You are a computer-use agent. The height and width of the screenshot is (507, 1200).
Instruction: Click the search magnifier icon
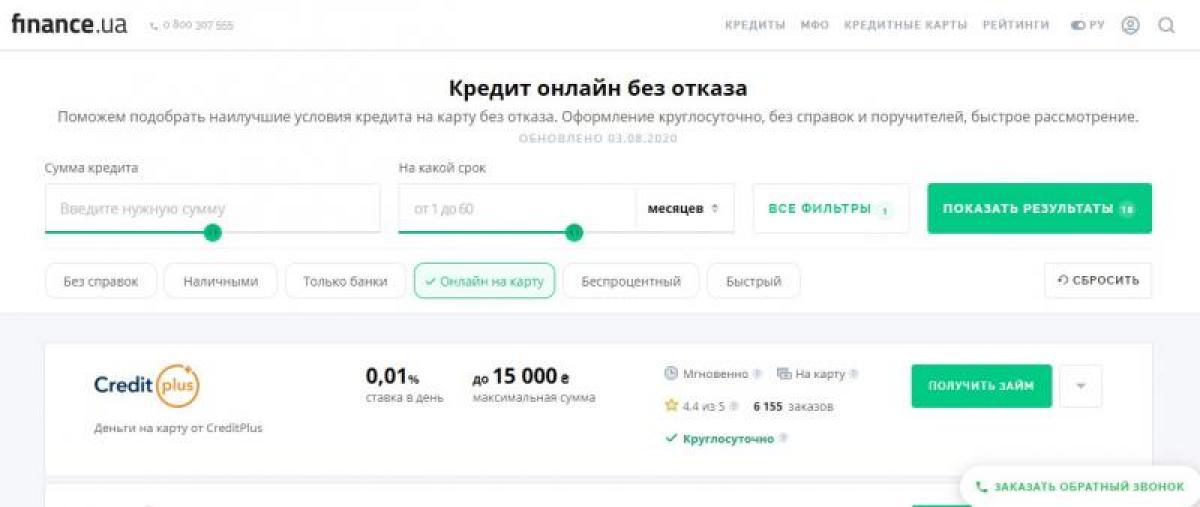click(1166, 25)
